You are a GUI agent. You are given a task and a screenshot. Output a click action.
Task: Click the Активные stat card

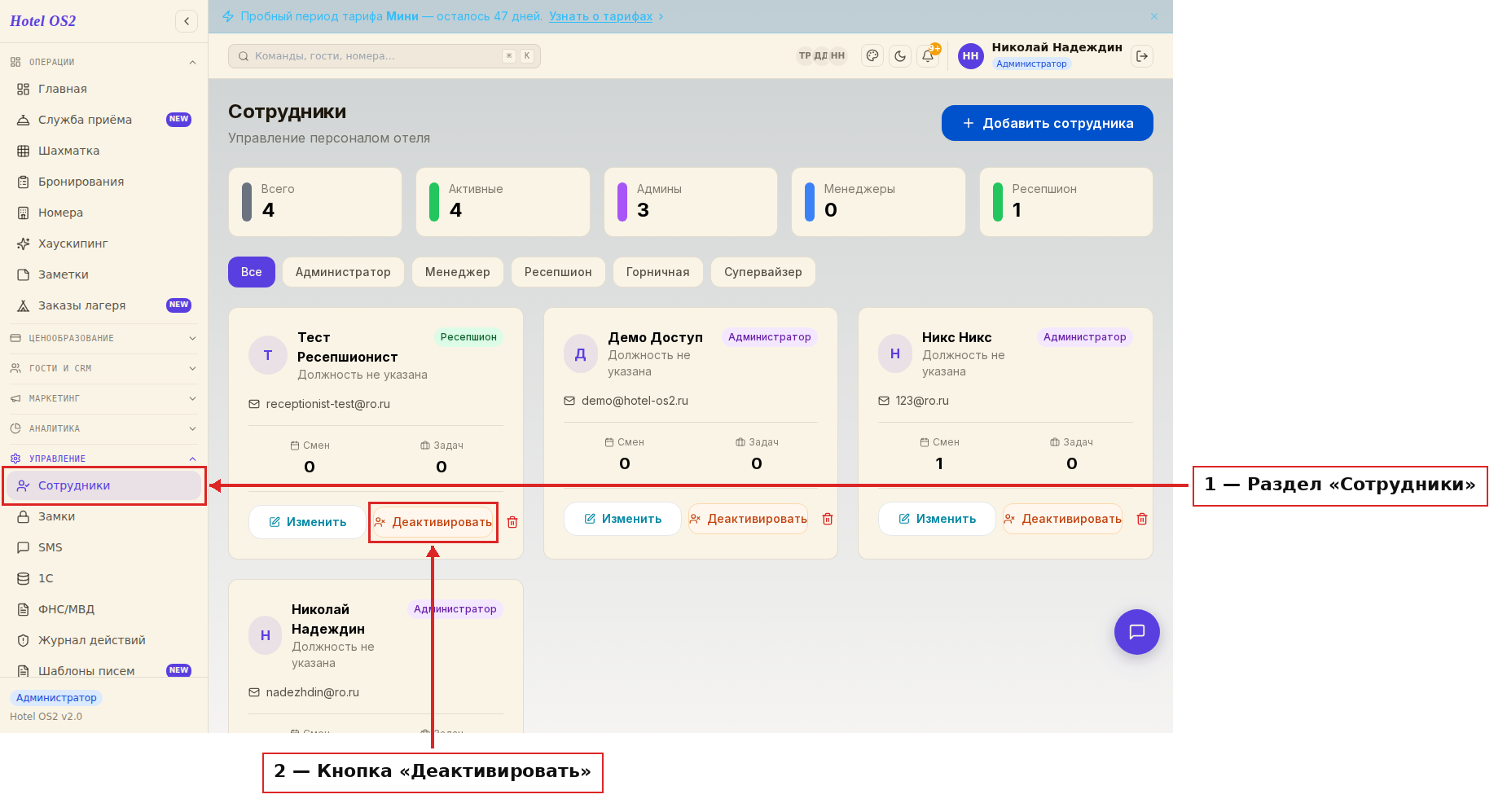[503, 202]
